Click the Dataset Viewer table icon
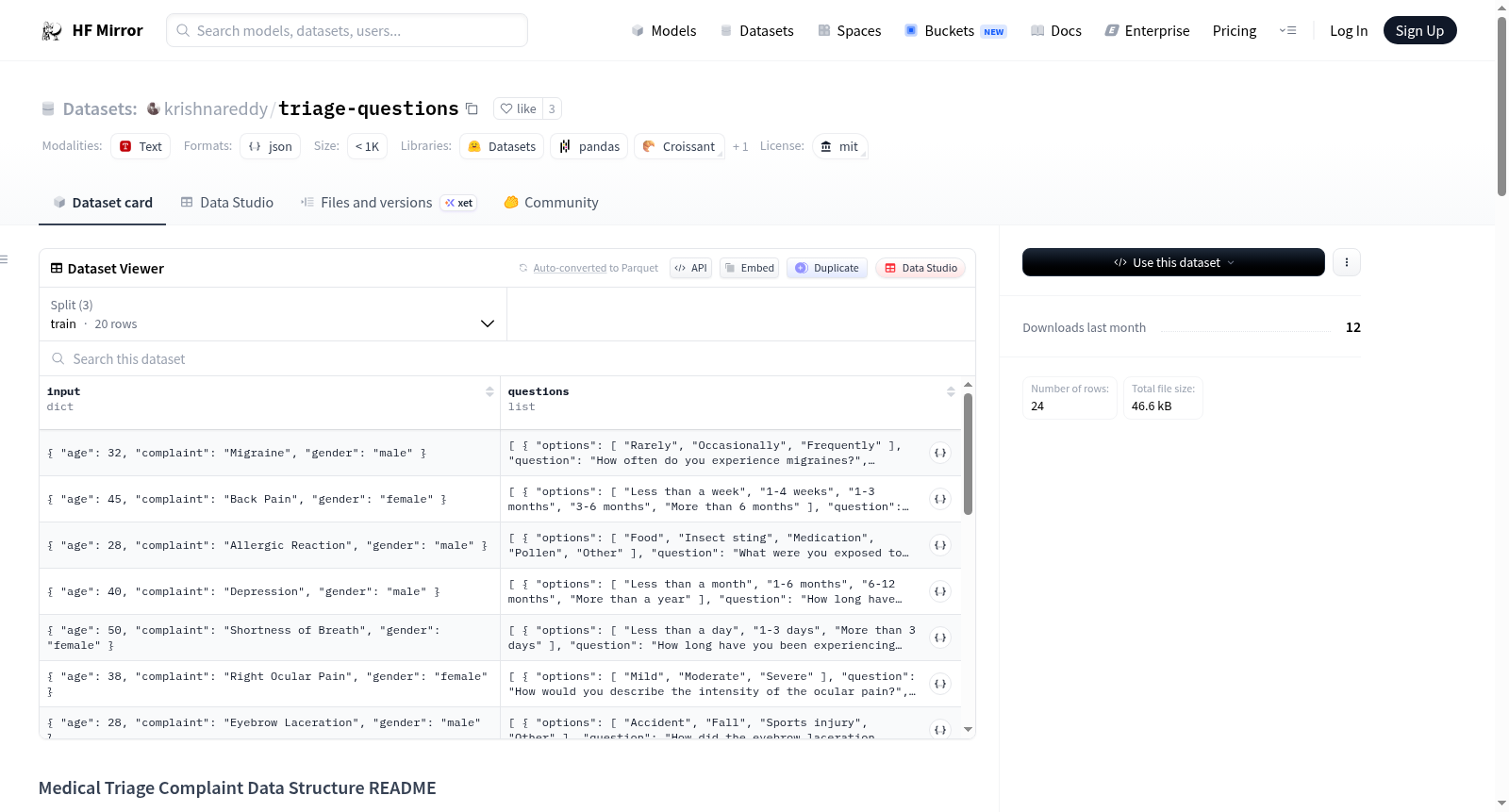1509x812 pixels. tap(57, 269)
